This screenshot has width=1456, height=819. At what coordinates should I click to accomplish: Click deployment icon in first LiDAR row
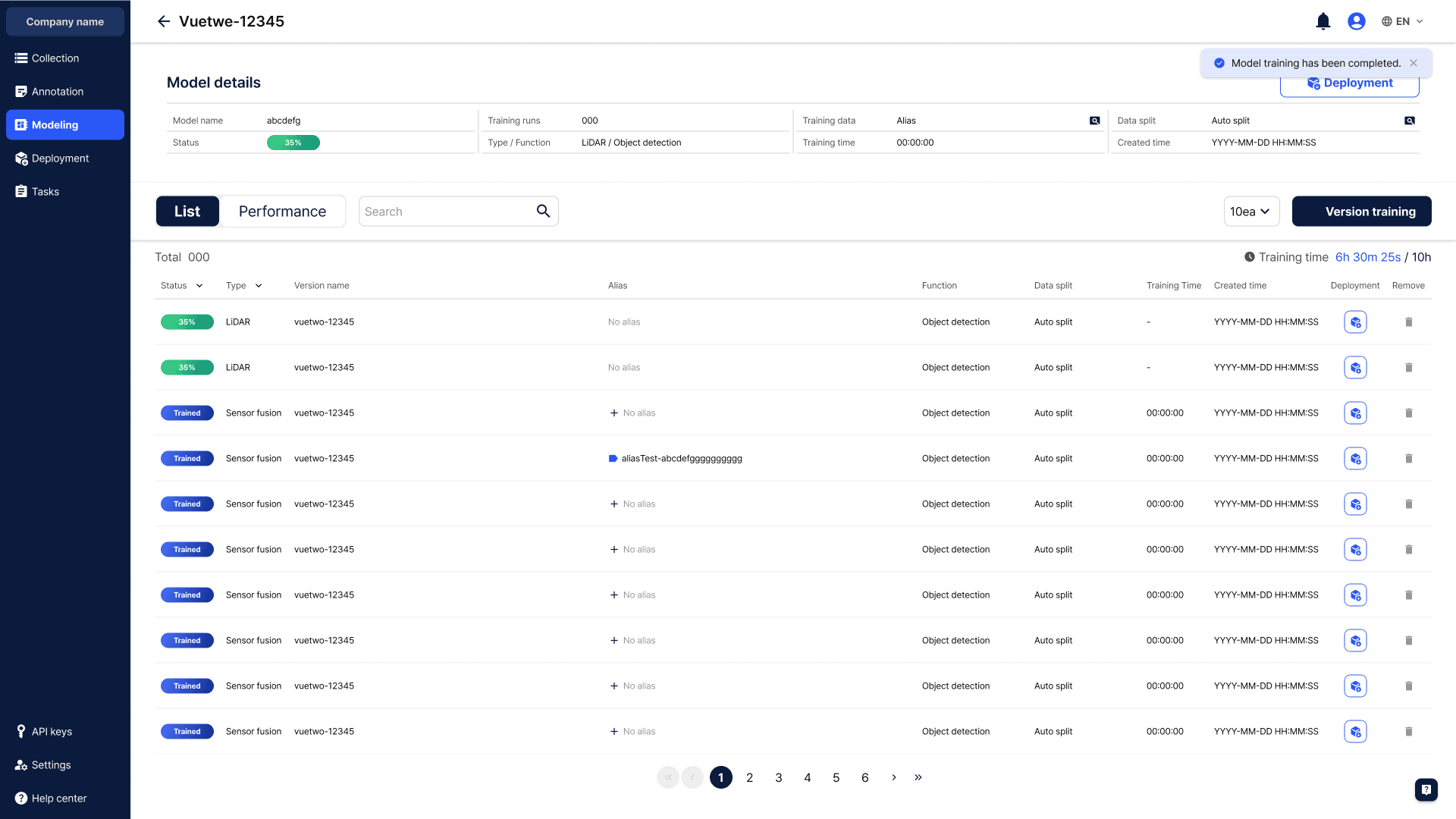pos(1355,322)
